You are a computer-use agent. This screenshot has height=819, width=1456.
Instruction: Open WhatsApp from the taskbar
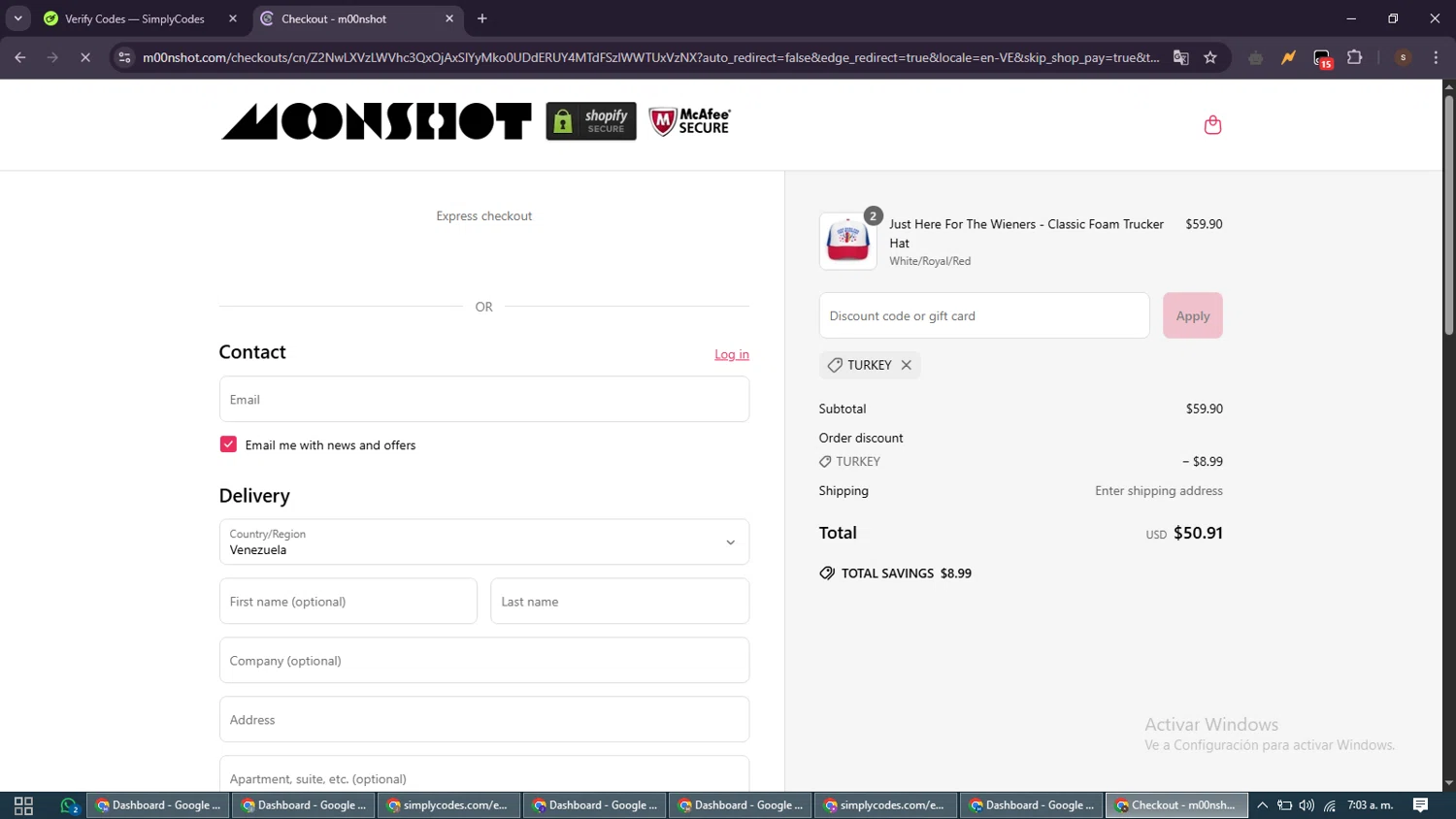68,805
